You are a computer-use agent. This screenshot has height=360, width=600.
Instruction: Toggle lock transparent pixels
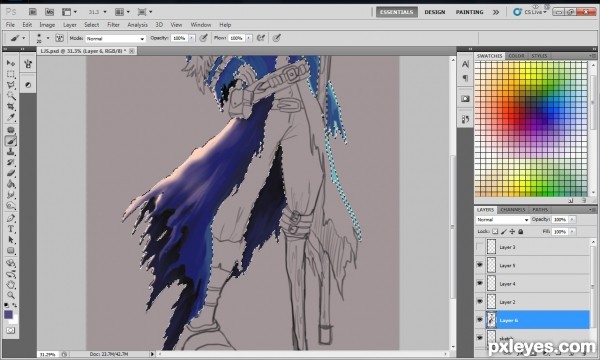click(x=495, y=231)
